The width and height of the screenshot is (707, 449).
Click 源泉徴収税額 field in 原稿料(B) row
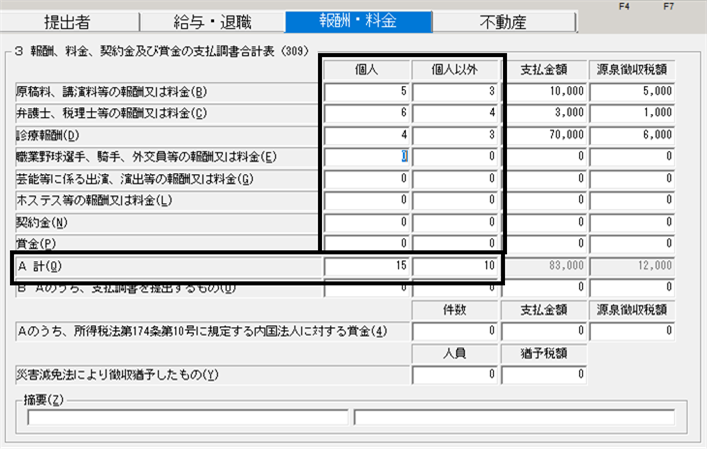click(632, 92)
